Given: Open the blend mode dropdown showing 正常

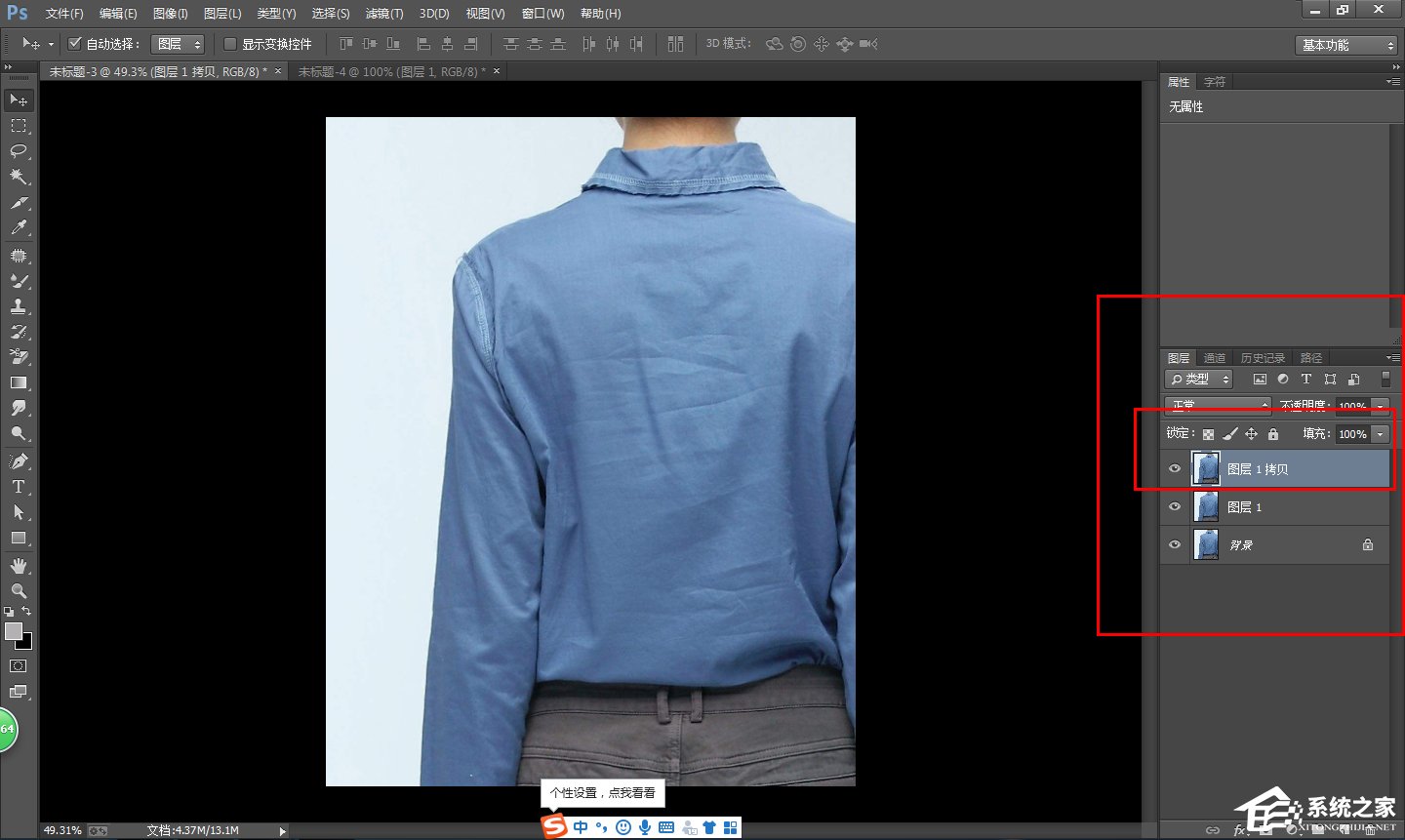Looking at the screenshot, I should point(1217,406).
